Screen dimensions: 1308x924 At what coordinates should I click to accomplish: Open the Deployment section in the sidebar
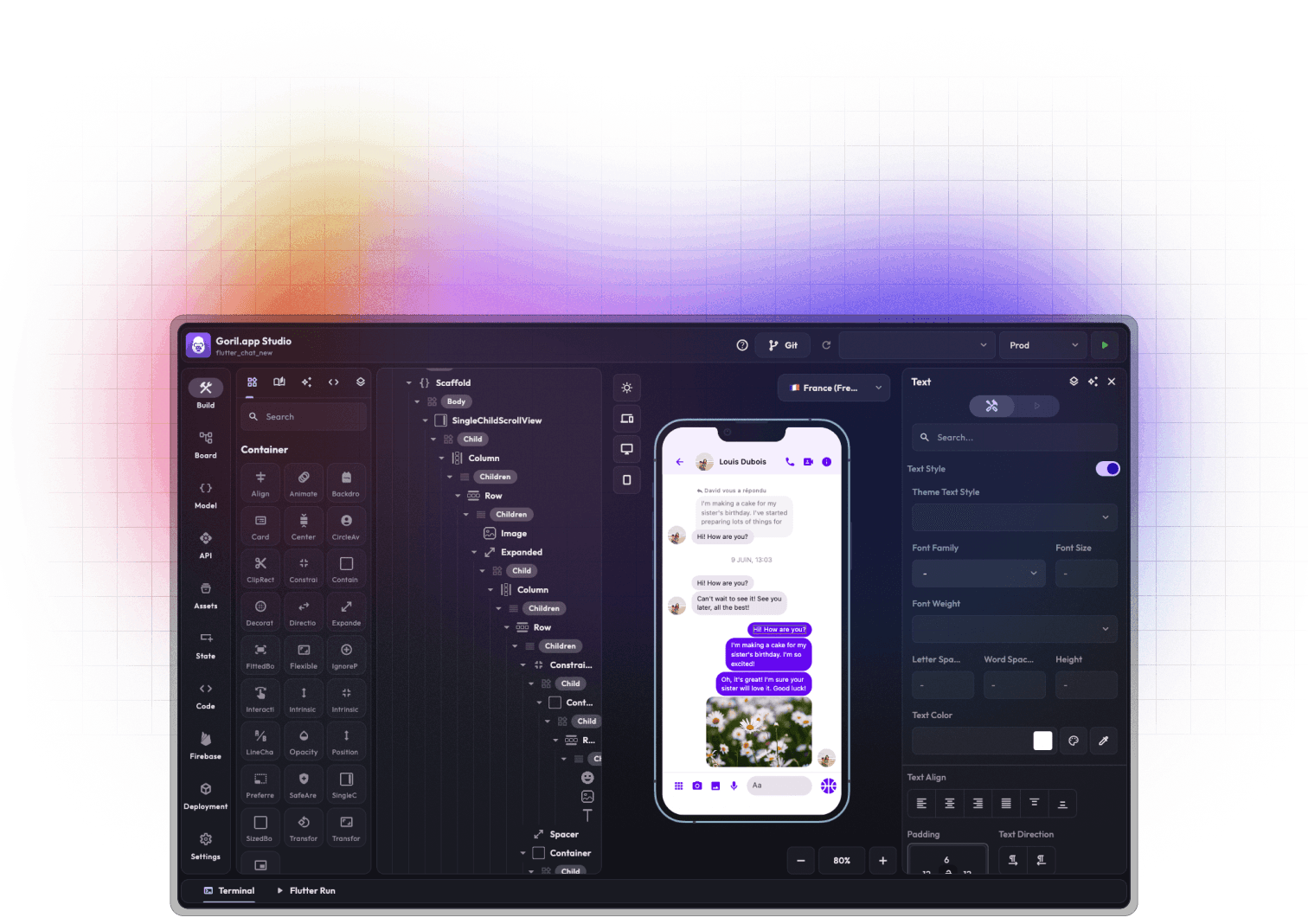[206, 795]
